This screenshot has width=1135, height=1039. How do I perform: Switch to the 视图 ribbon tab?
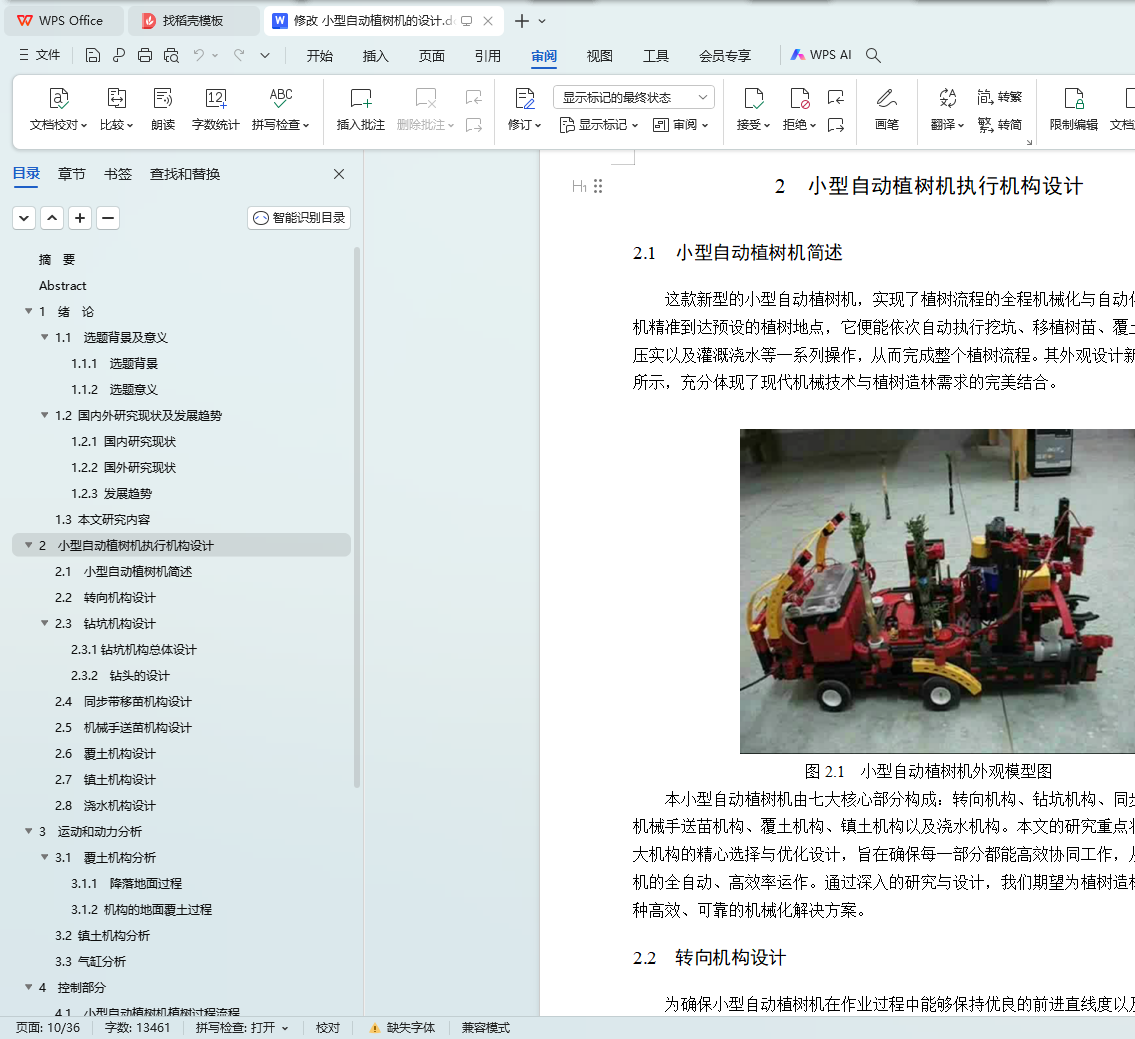pyautogui.click(x=599, y=56)
